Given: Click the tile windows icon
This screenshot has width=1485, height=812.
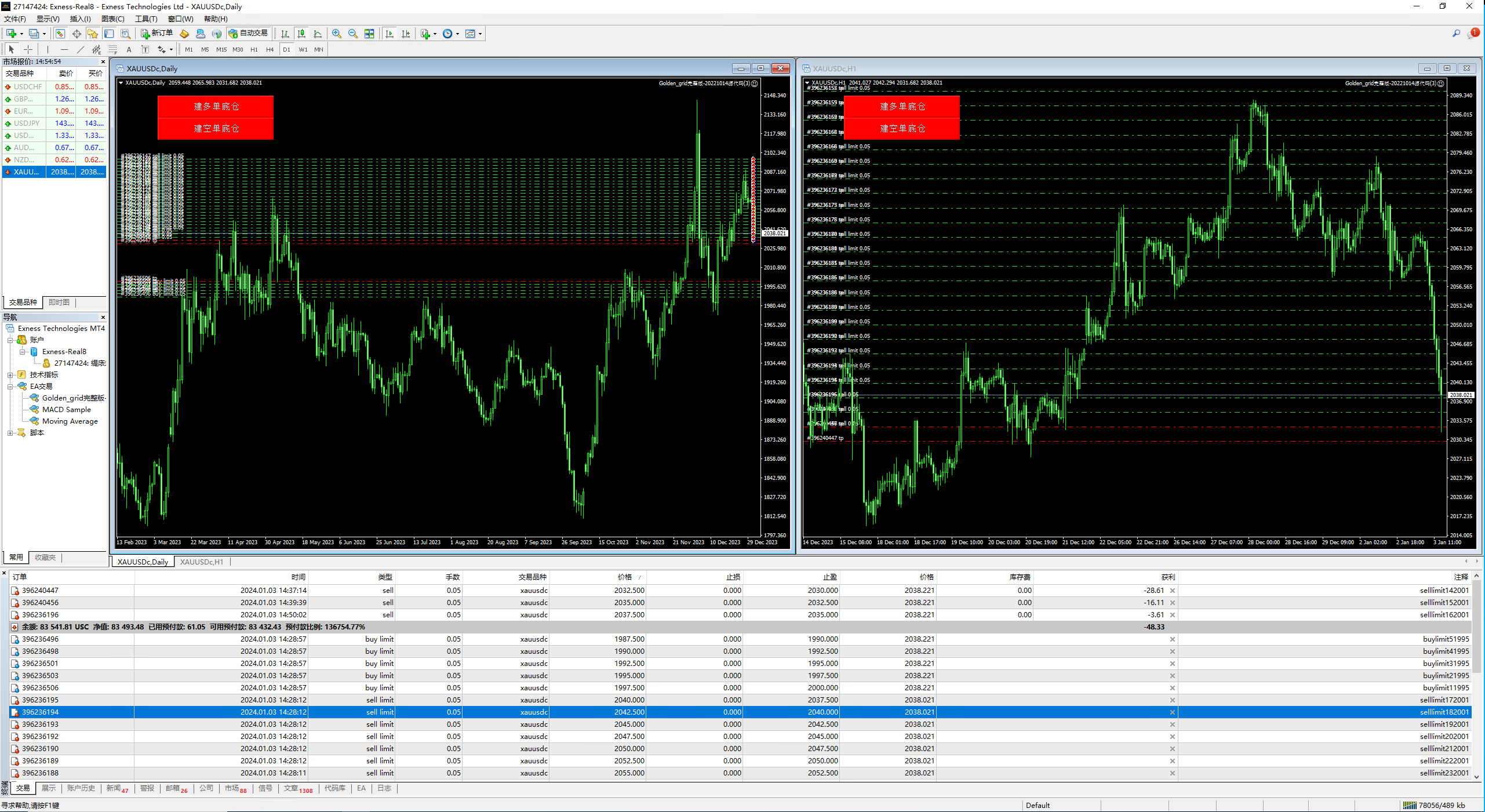Looking at the screenshot, I should 369,34.
